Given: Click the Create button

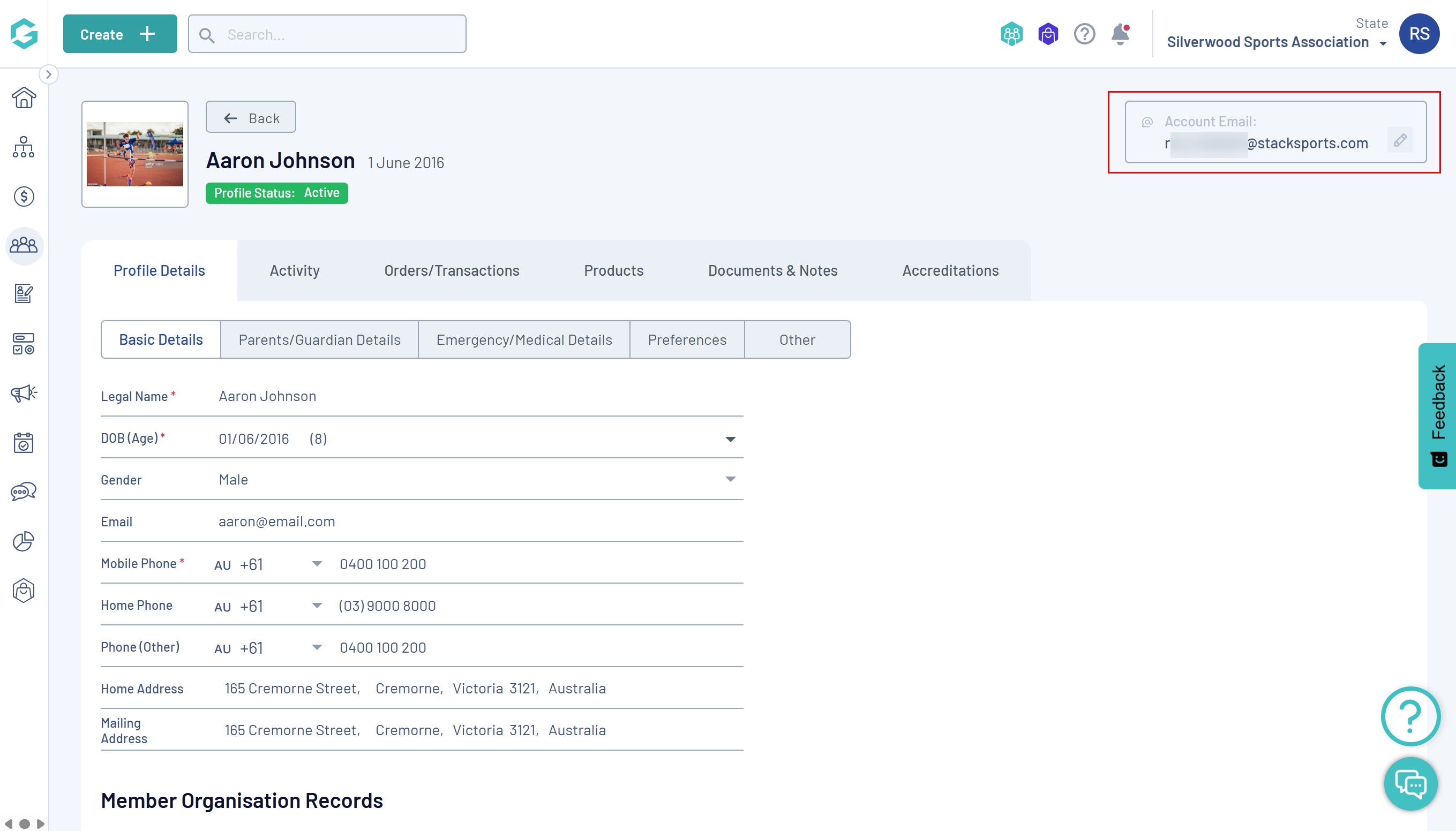Looking at the screenshot, I should tap(119, 34).
